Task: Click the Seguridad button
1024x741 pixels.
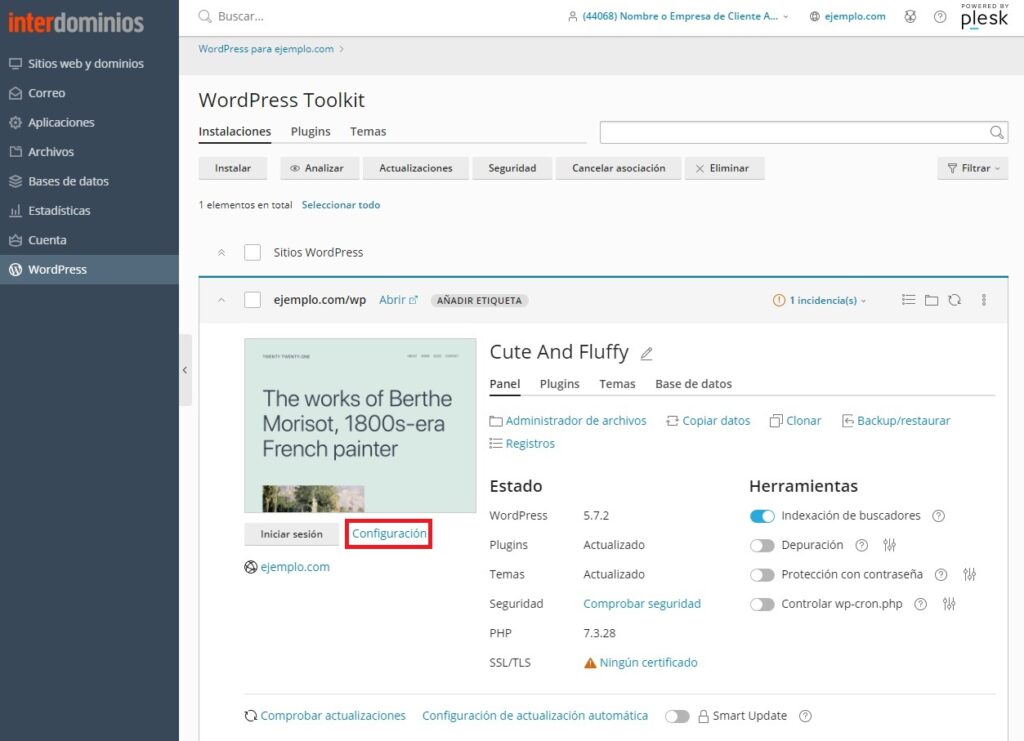Action: [512, 168]
